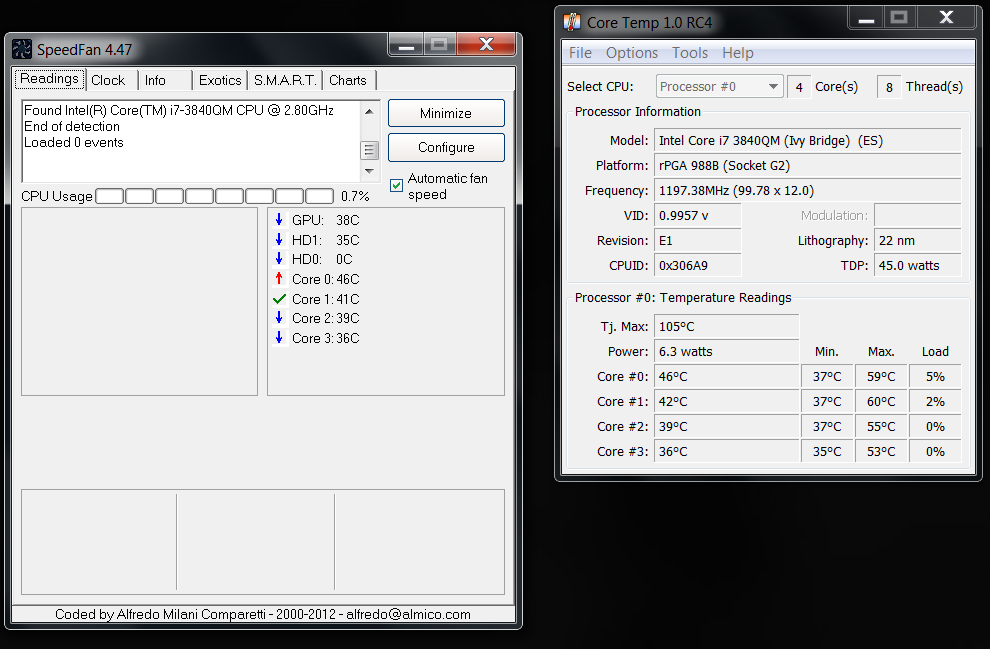Click the TDP value 45.0 watts
The height and width of the screenshot is (649, 990).
918,265
